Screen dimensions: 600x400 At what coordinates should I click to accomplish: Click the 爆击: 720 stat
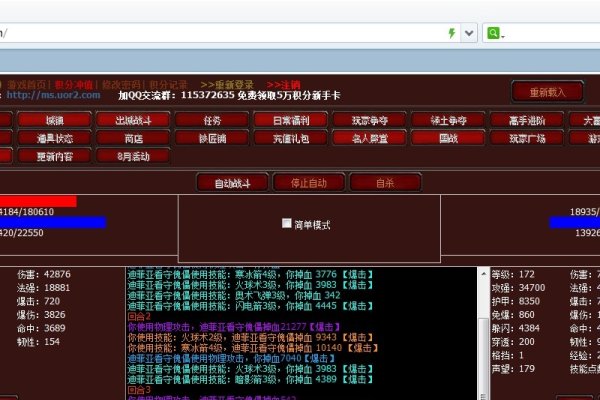[x=38, y=301]
